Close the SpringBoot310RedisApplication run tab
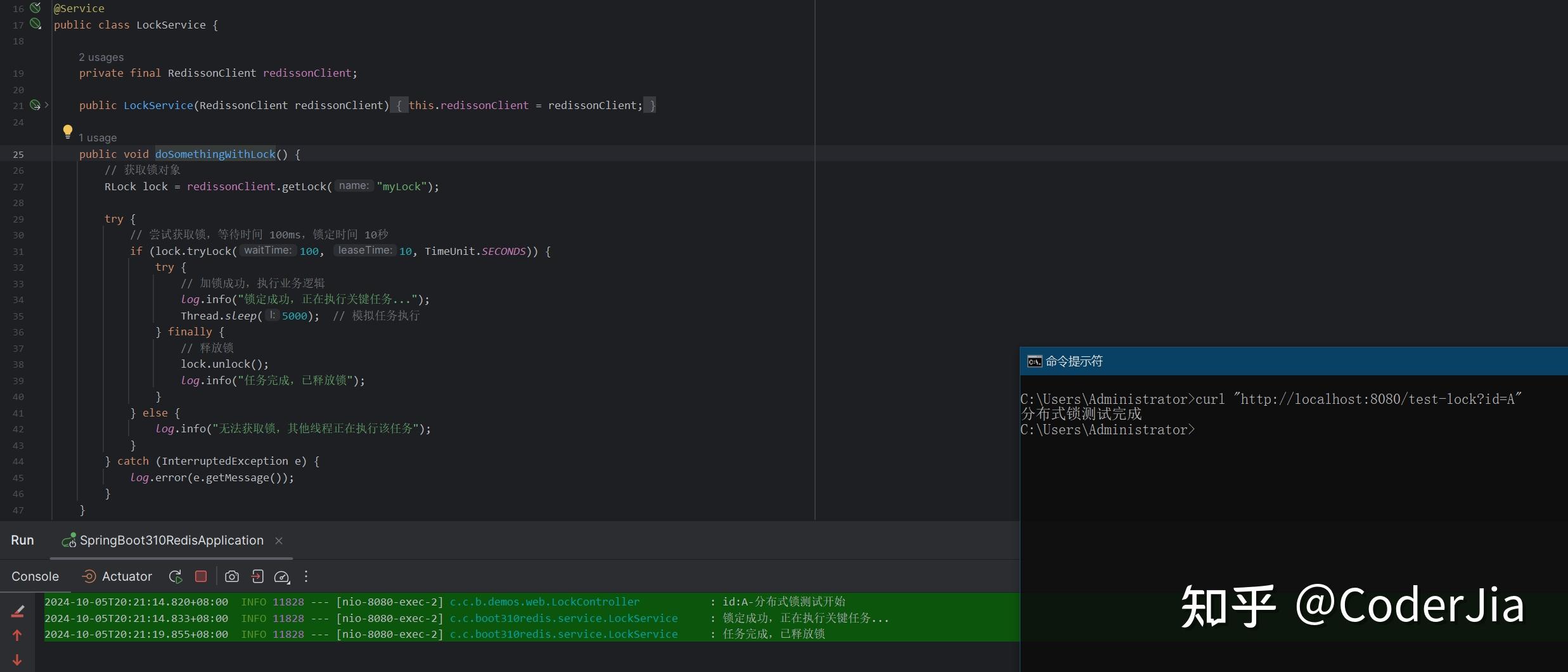 (x=279, y=541)
